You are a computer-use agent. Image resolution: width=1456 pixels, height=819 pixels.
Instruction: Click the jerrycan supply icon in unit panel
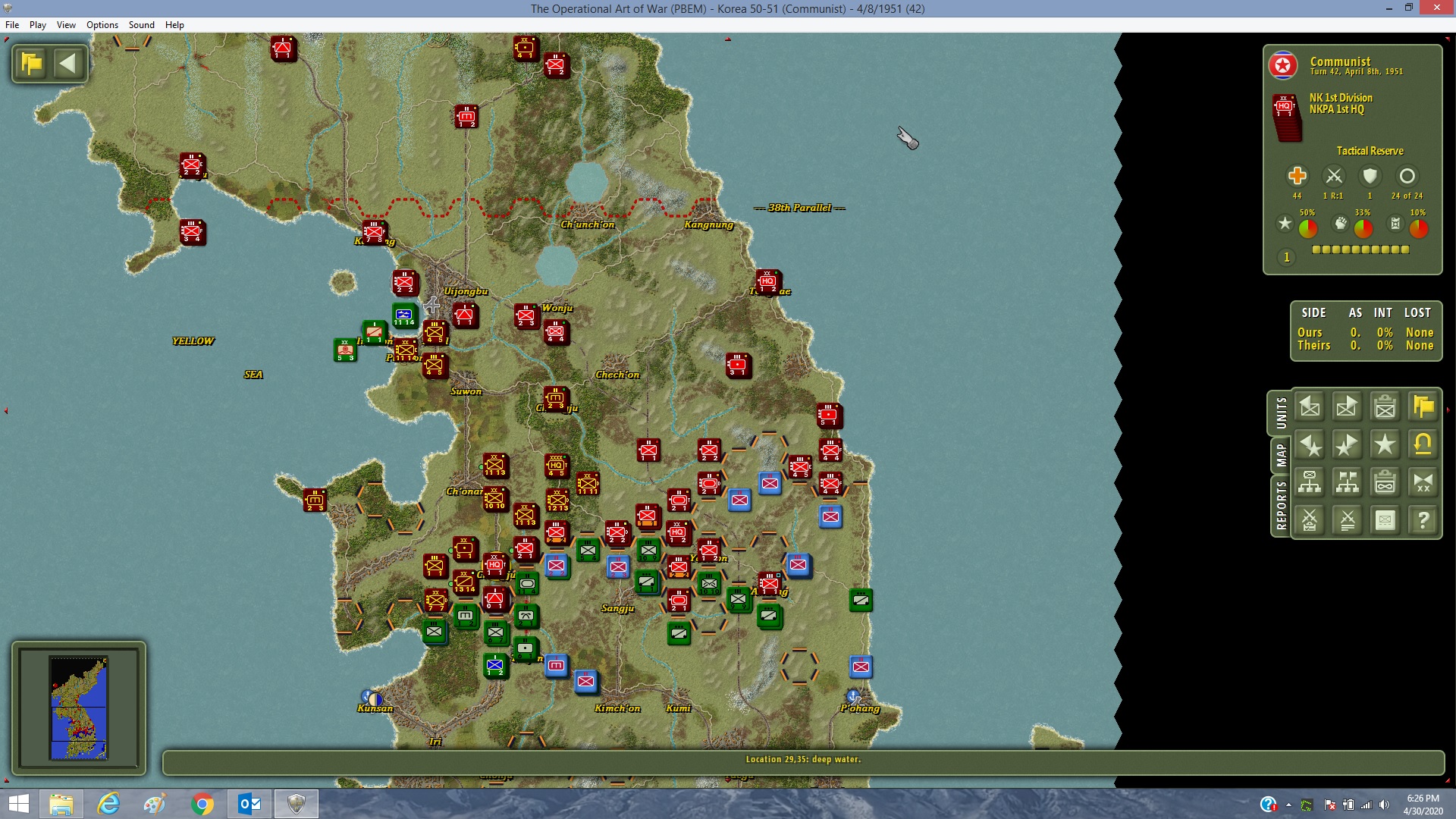click(x=1395, y=224)
